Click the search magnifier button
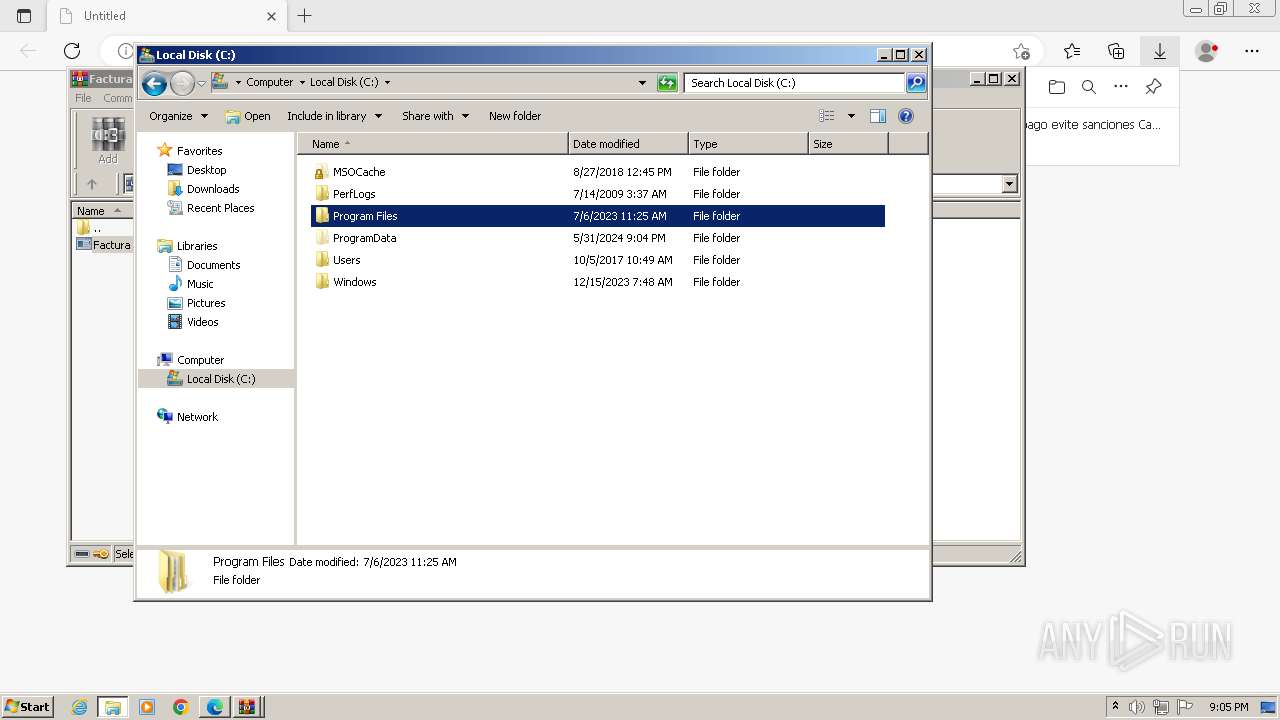The image size is (1280, 720). (x=916, y=83)
